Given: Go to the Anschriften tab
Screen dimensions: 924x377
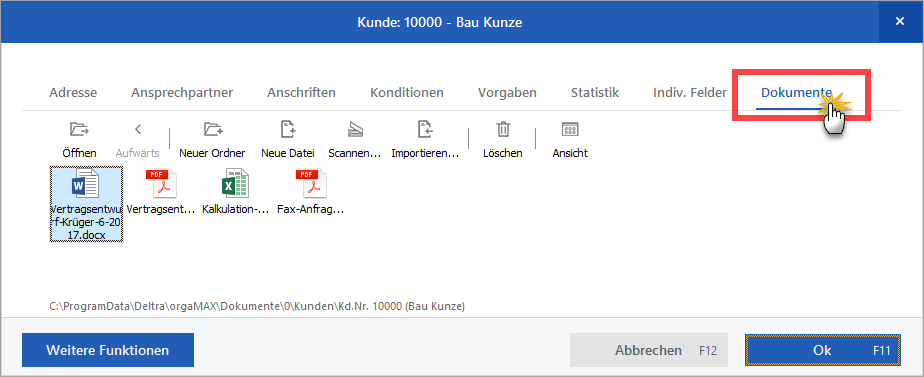Looking at the screenshot, I should [x=301, y=92].
